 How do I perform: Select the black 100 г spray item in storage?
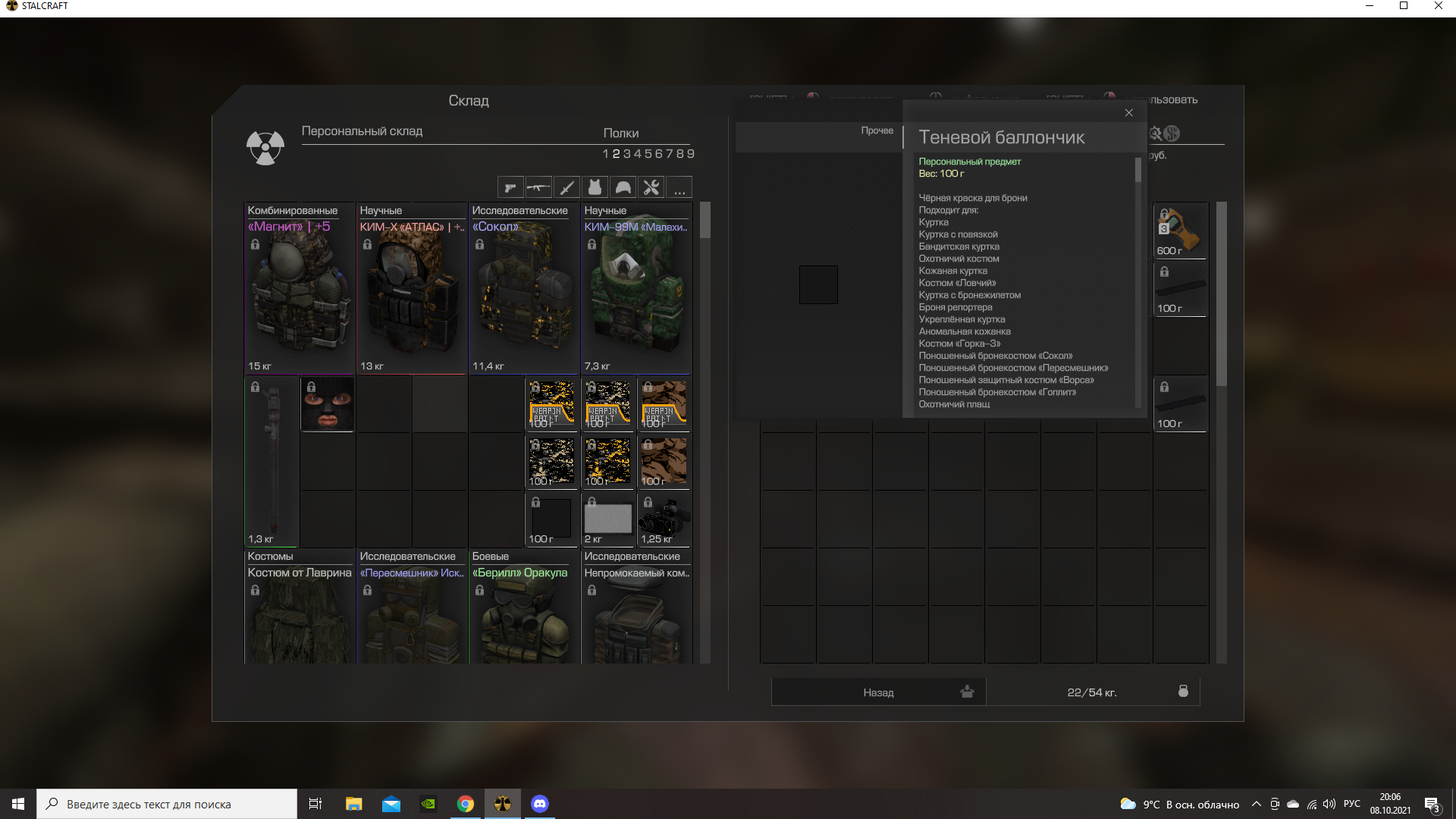pos(551,519)
